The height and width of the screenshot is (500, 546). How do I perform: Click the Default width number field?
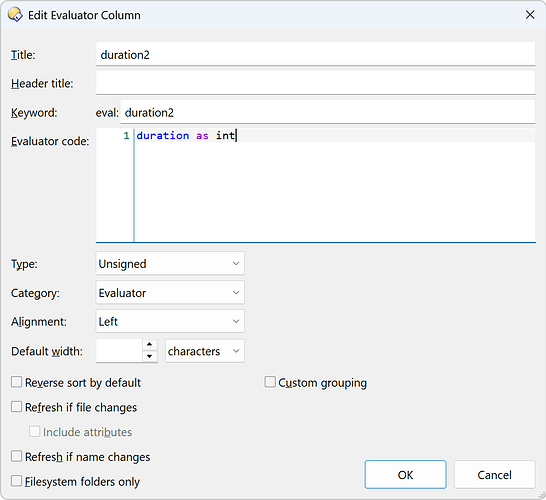pos(119,351)
